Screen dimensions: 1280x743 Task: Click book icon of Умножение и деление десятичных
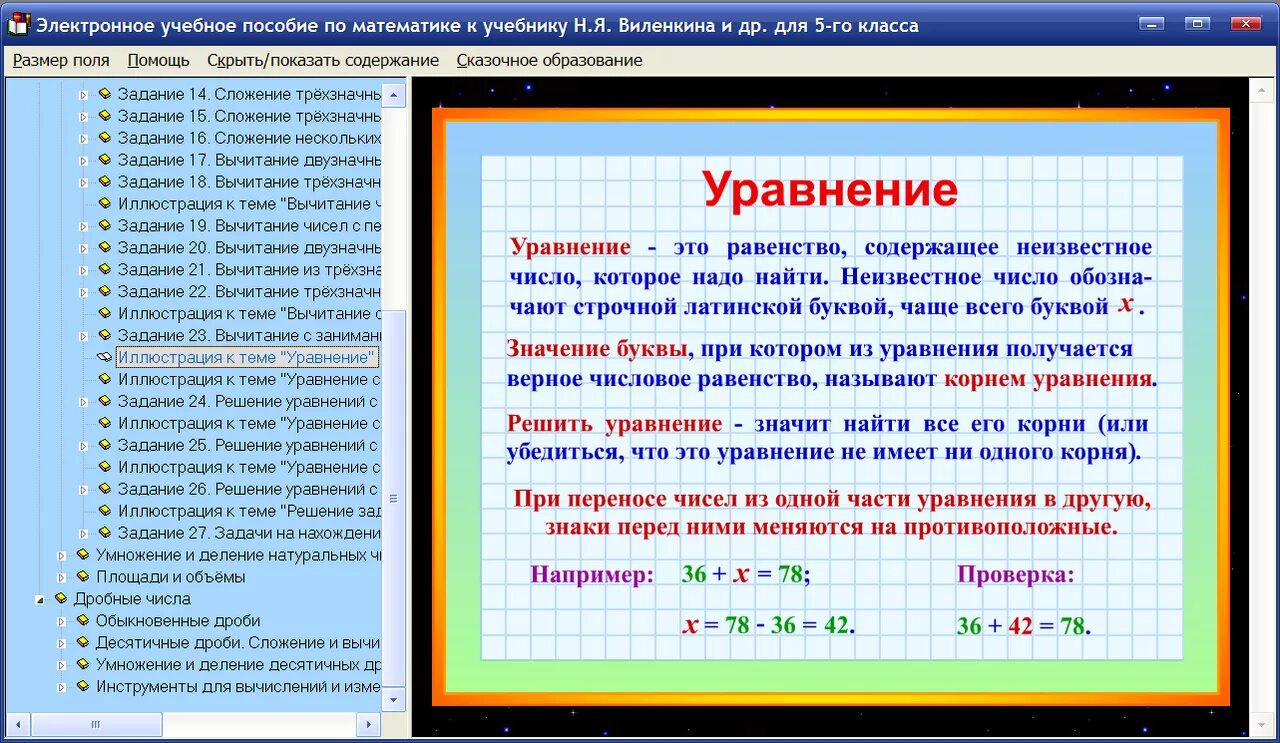pyautogui.click(x=82, y=665)
